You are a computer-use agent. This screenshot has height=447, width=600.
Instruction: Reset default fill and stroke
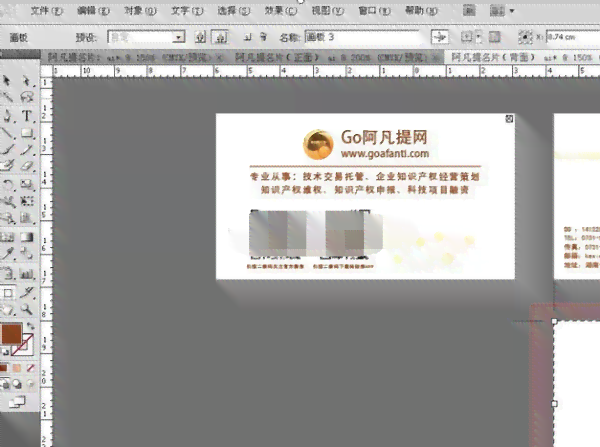(x=5, y=351)
